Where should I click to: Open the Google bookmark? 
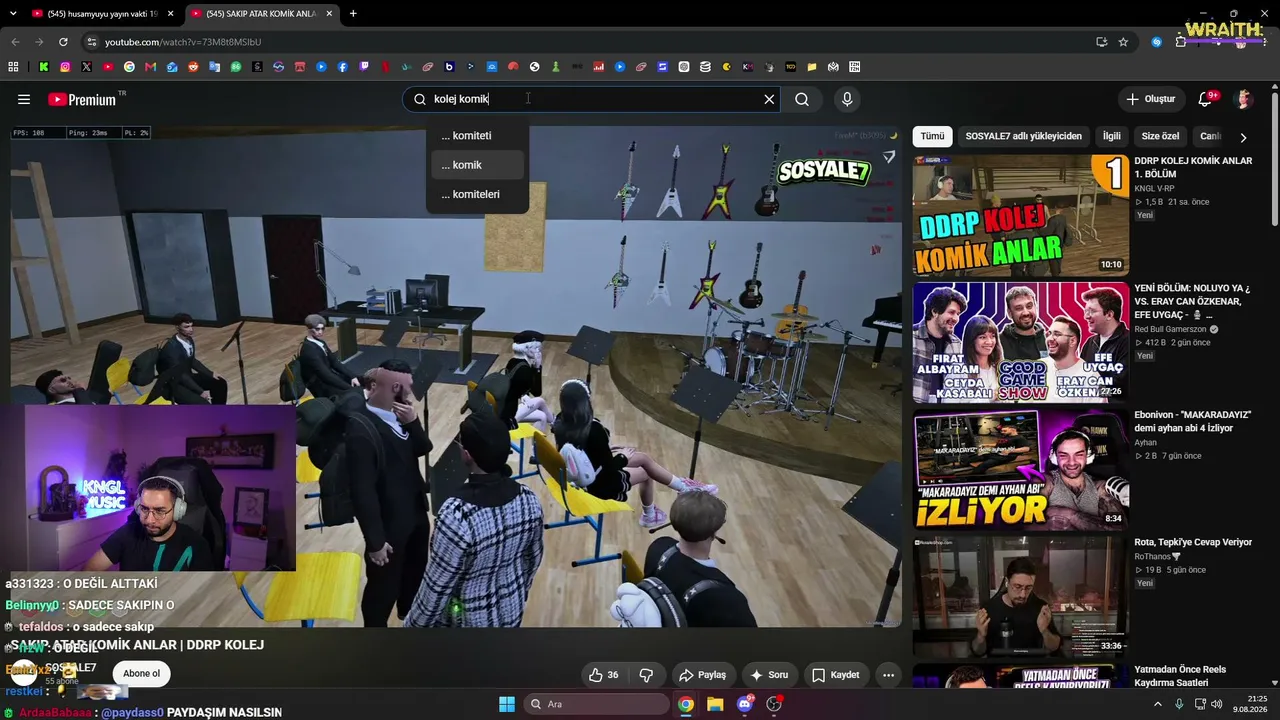tap(129, 67)
